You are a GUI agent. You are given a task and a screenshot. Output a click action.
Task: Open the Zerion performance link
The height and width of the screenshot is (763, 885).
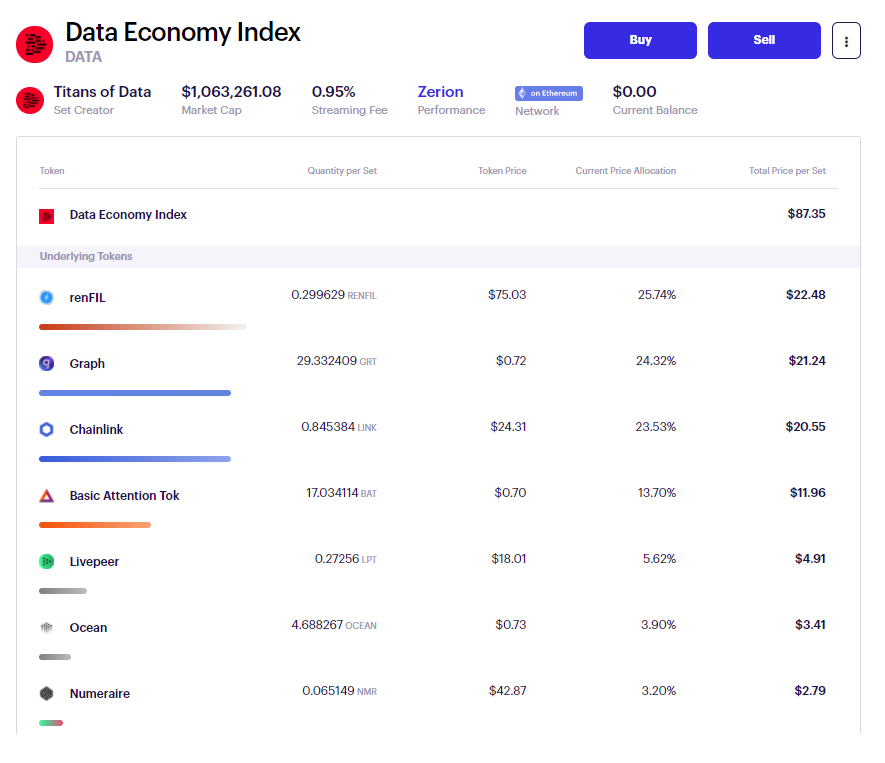click(440, 92)
